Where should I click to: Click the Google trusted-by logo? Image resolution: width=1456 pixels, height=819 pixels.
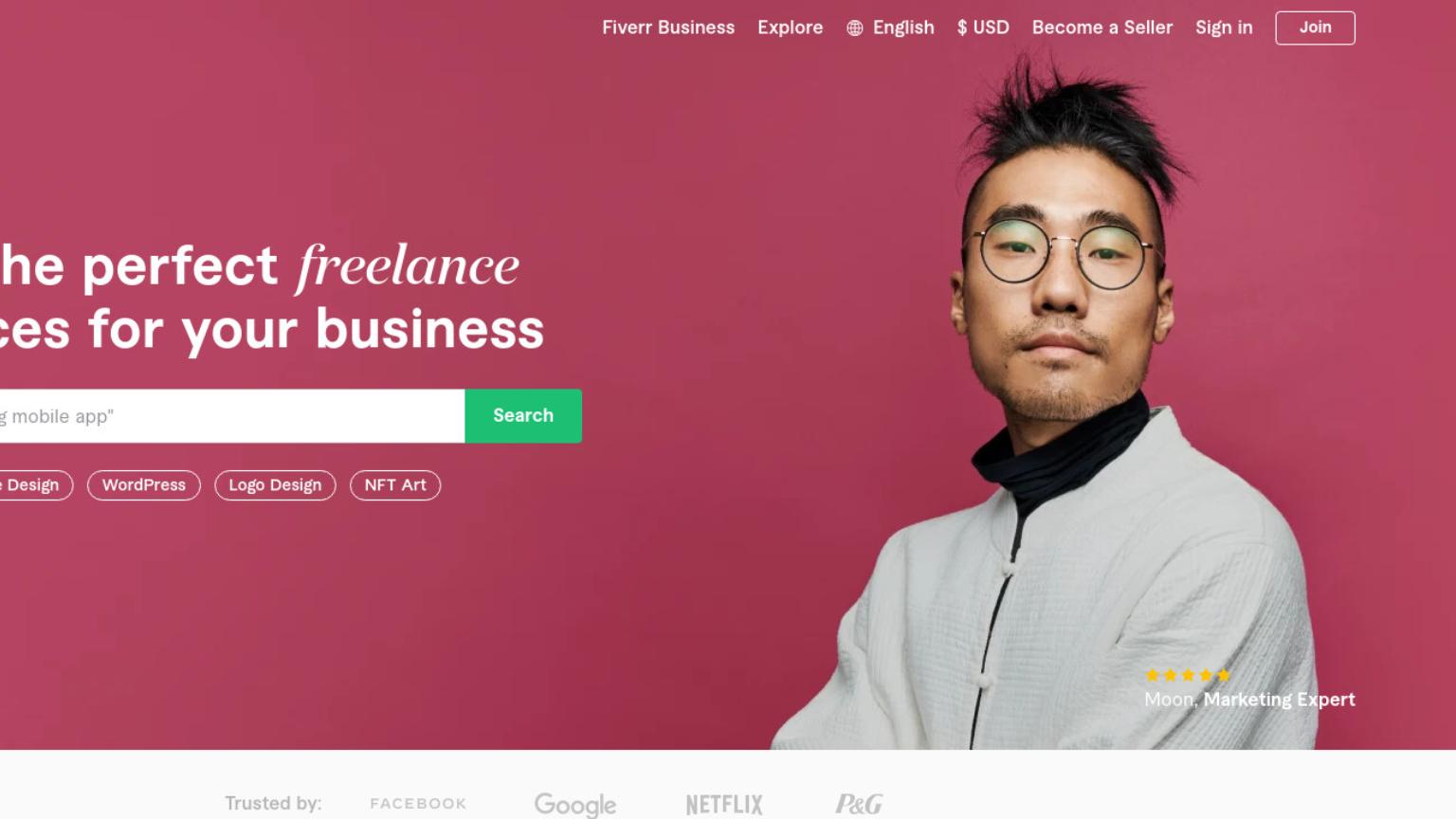pos(575,805)
